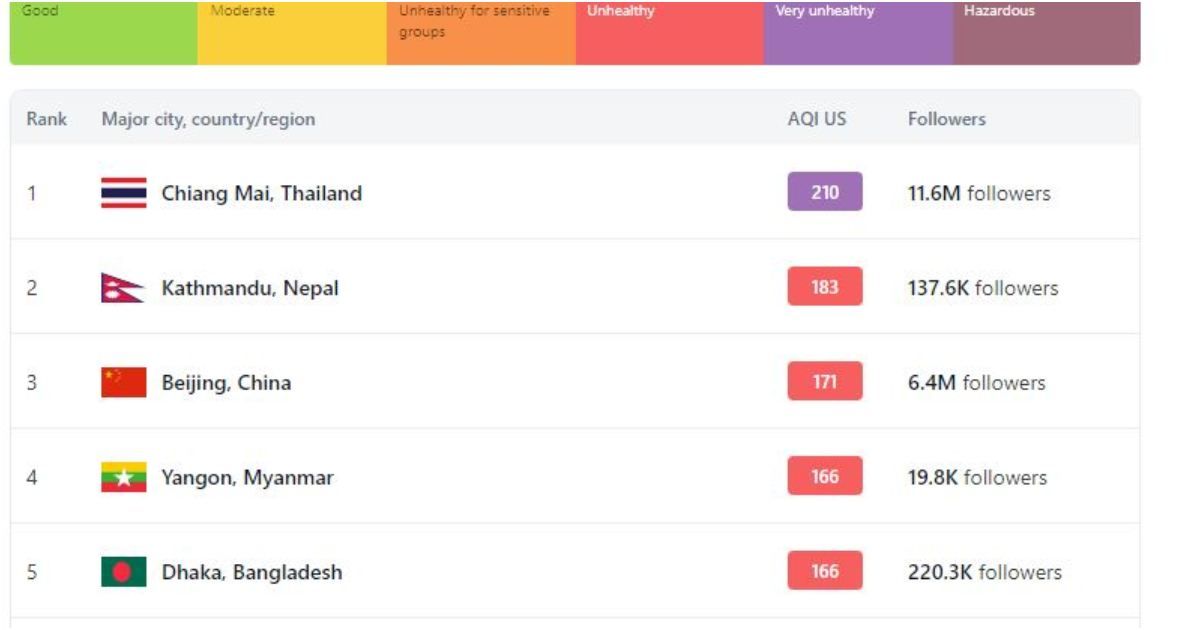Select the Beijing, China entry

pyautogui.click(x=226, y=383)
